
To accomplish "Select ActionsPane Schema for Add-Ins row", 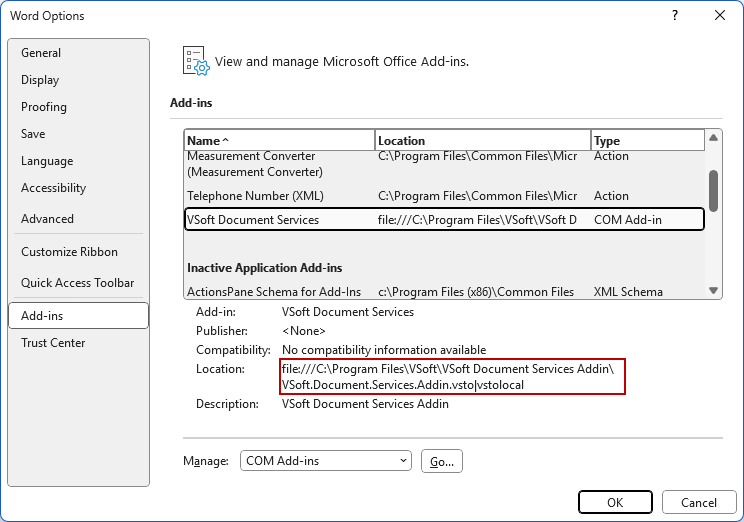I will coord(444,291).
